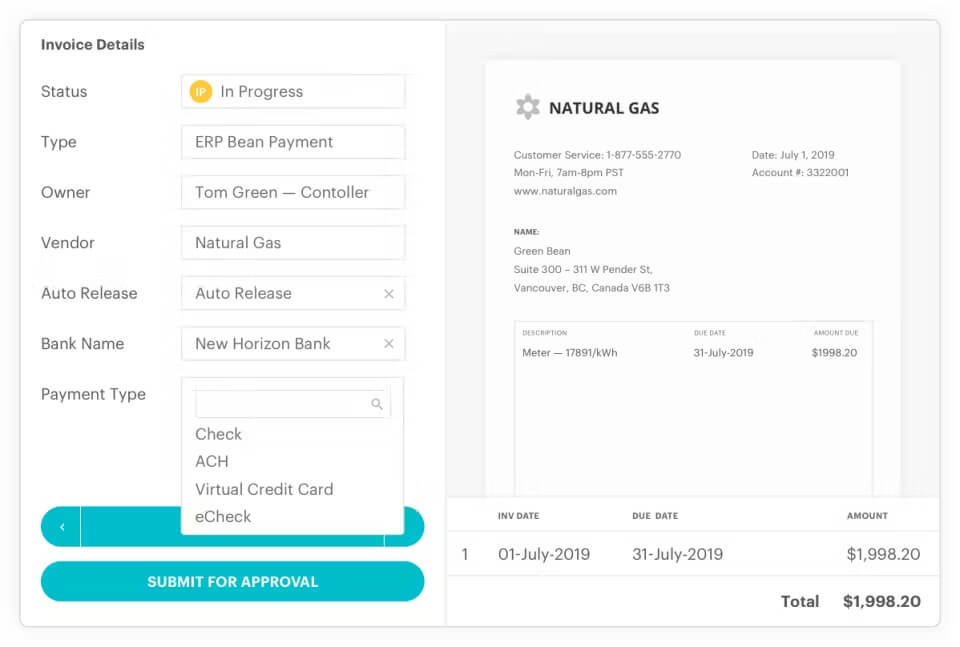960x647 pixels.
Task: Open the Bank Name dropdown
Action: [x=293, y=344]
